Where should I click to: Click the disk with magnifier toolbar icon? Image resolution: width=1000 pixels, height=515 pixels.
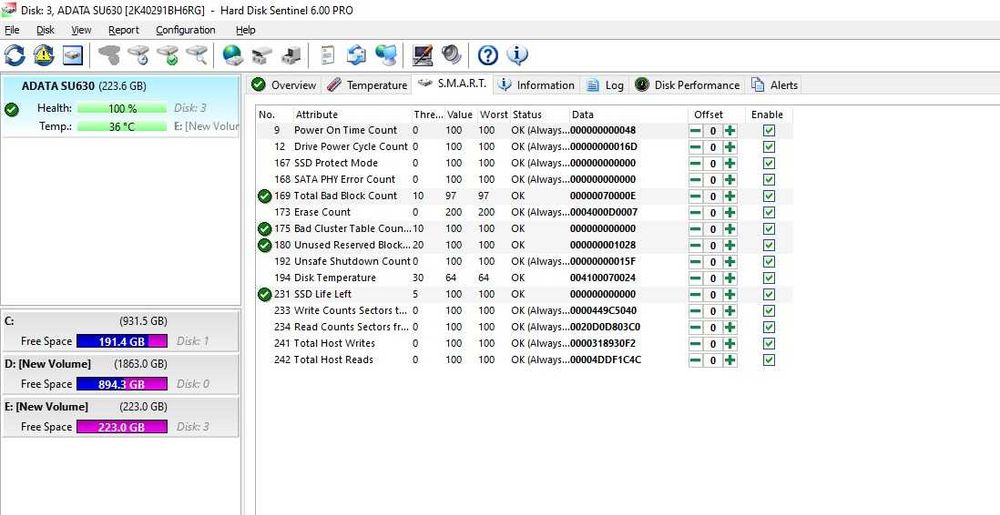[197, 55]
